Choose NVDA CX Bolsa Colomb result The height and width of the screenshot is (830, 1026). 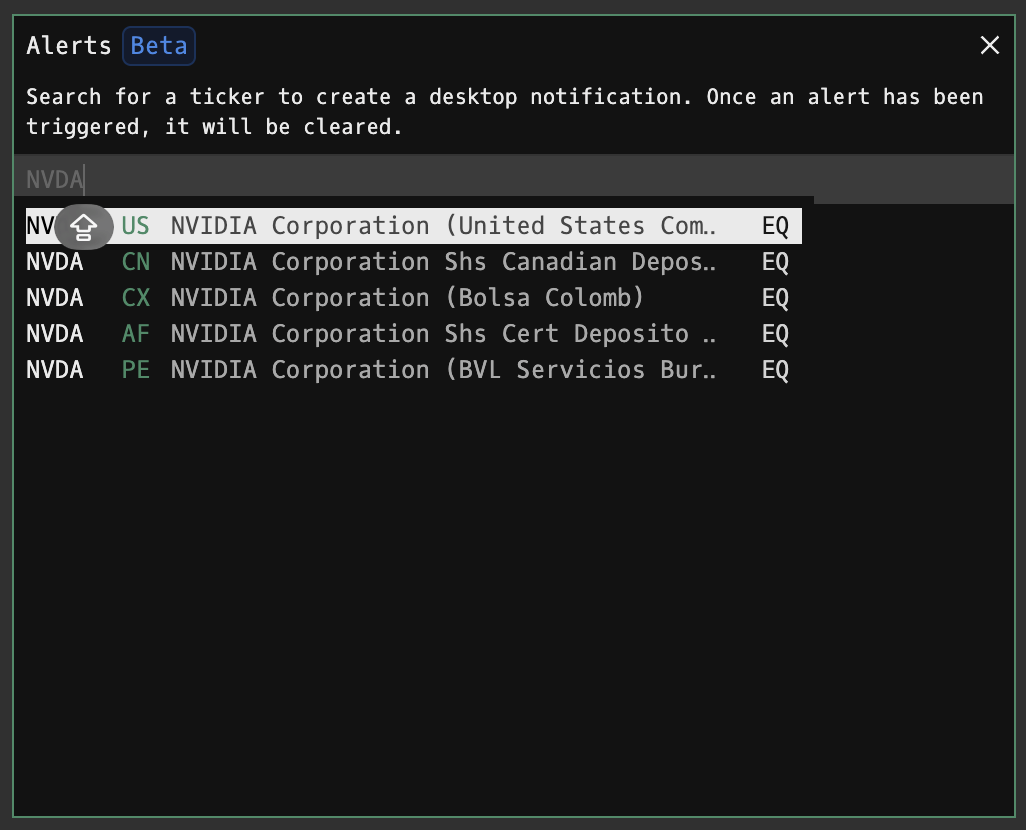pos(414,298)
